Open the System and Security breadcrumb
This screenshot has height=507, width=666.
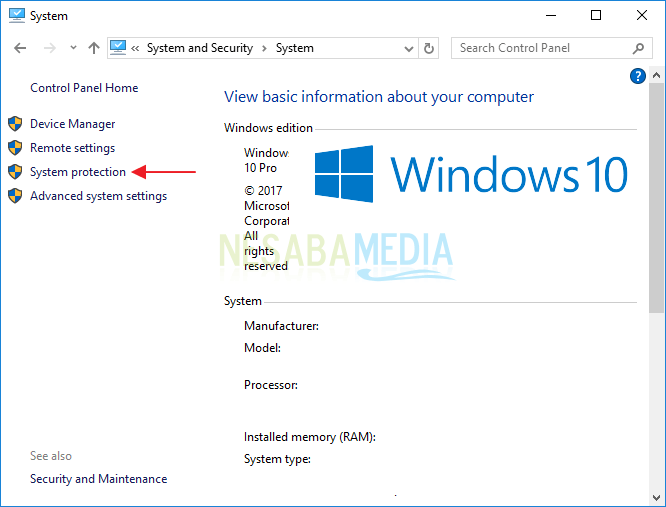point(200,48)
